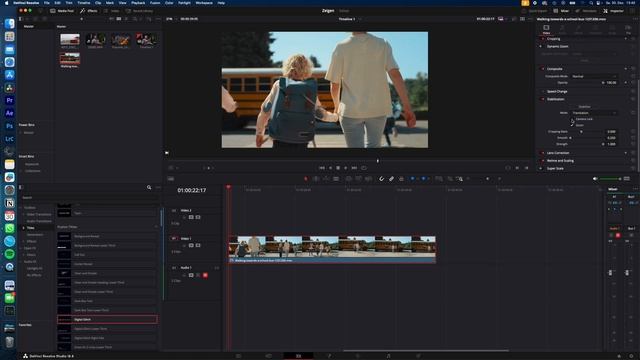Open the Timeline 1 name dropdown
Viewport: 640px width, 360px height.
(x=349, y=19)
